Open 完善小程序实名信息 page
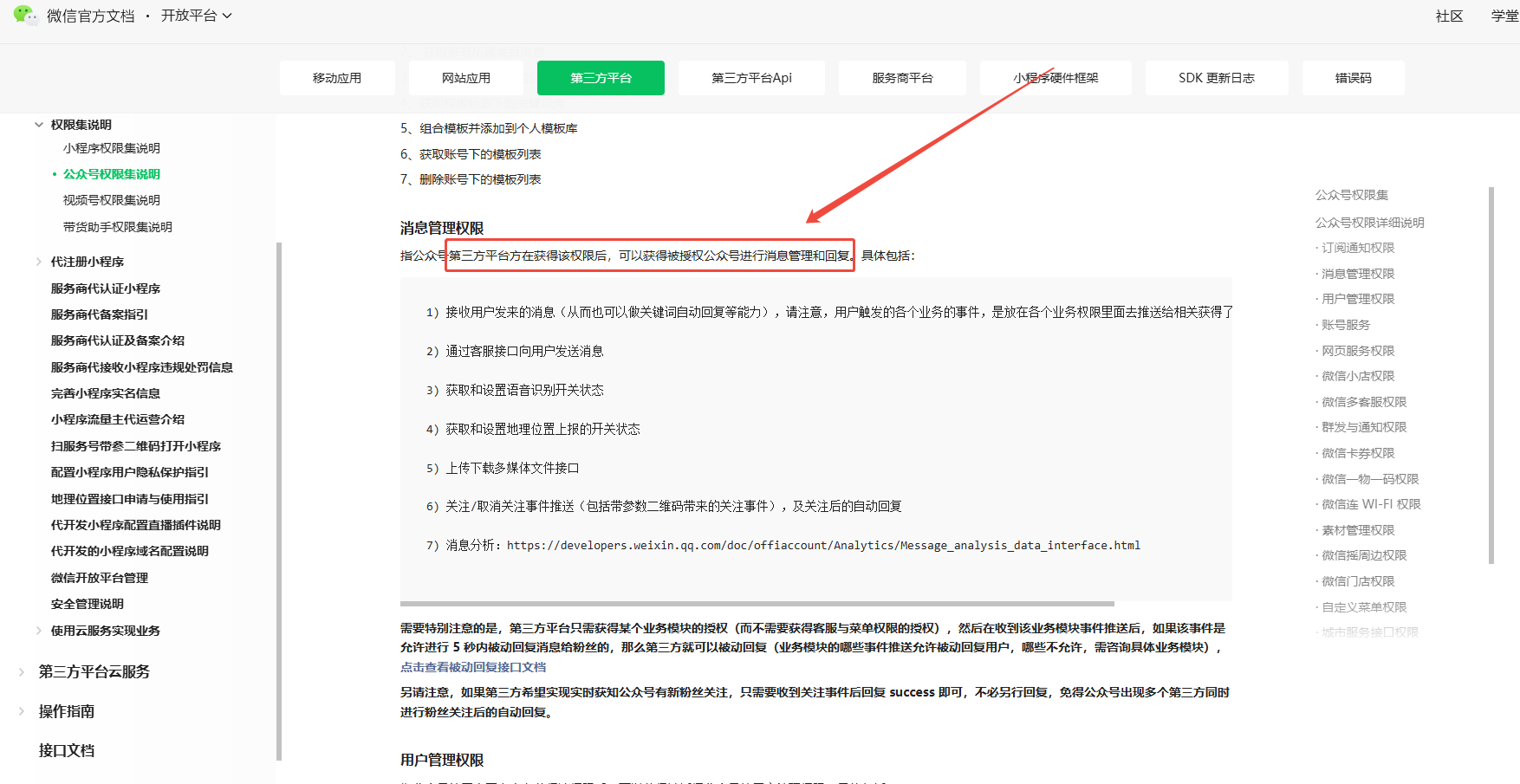The width and height of the screenshot is (1520, 784). click(106, 393)
